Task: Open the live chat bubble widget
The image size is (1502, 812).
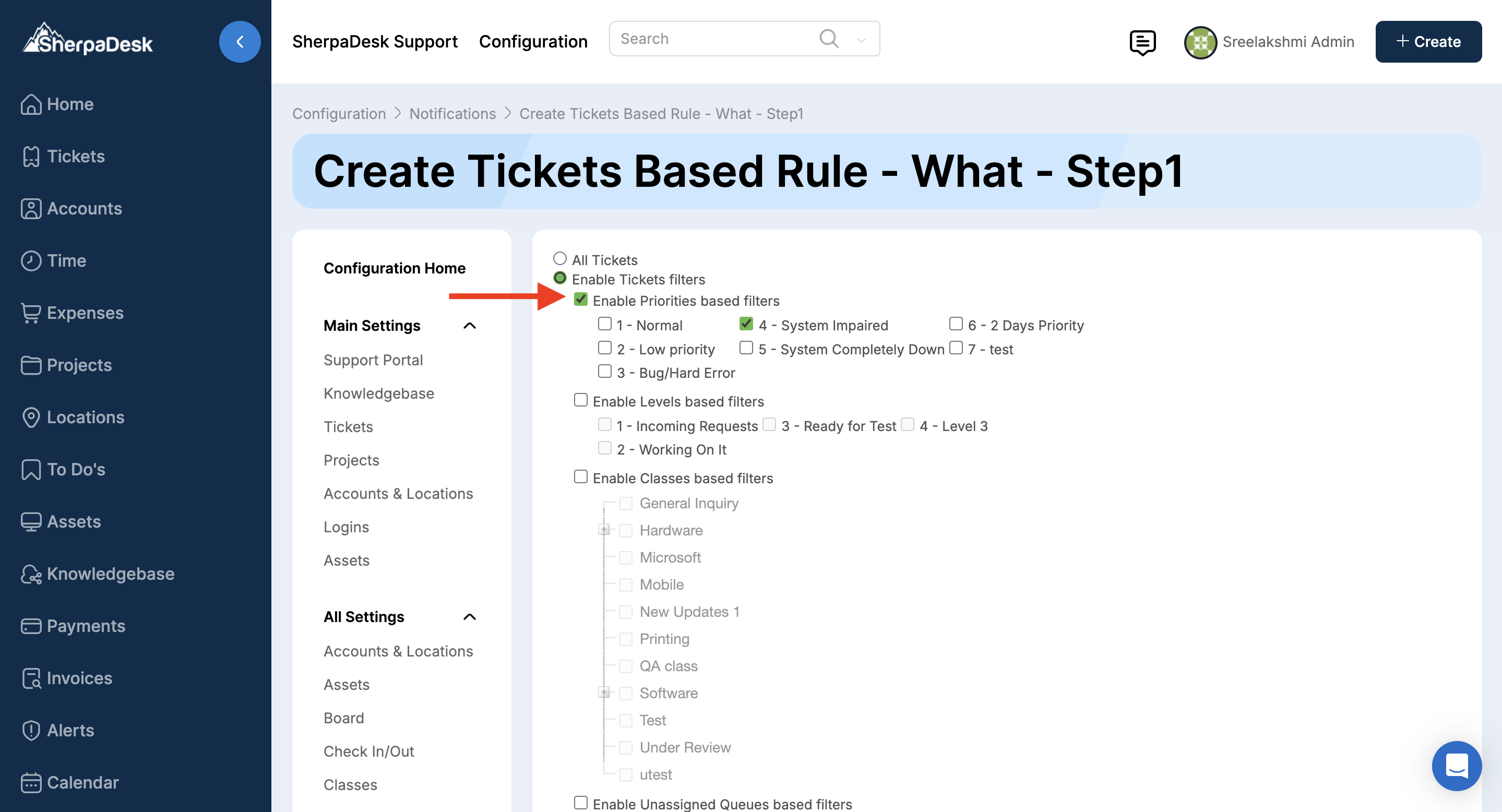Action: coord(1456,766)
